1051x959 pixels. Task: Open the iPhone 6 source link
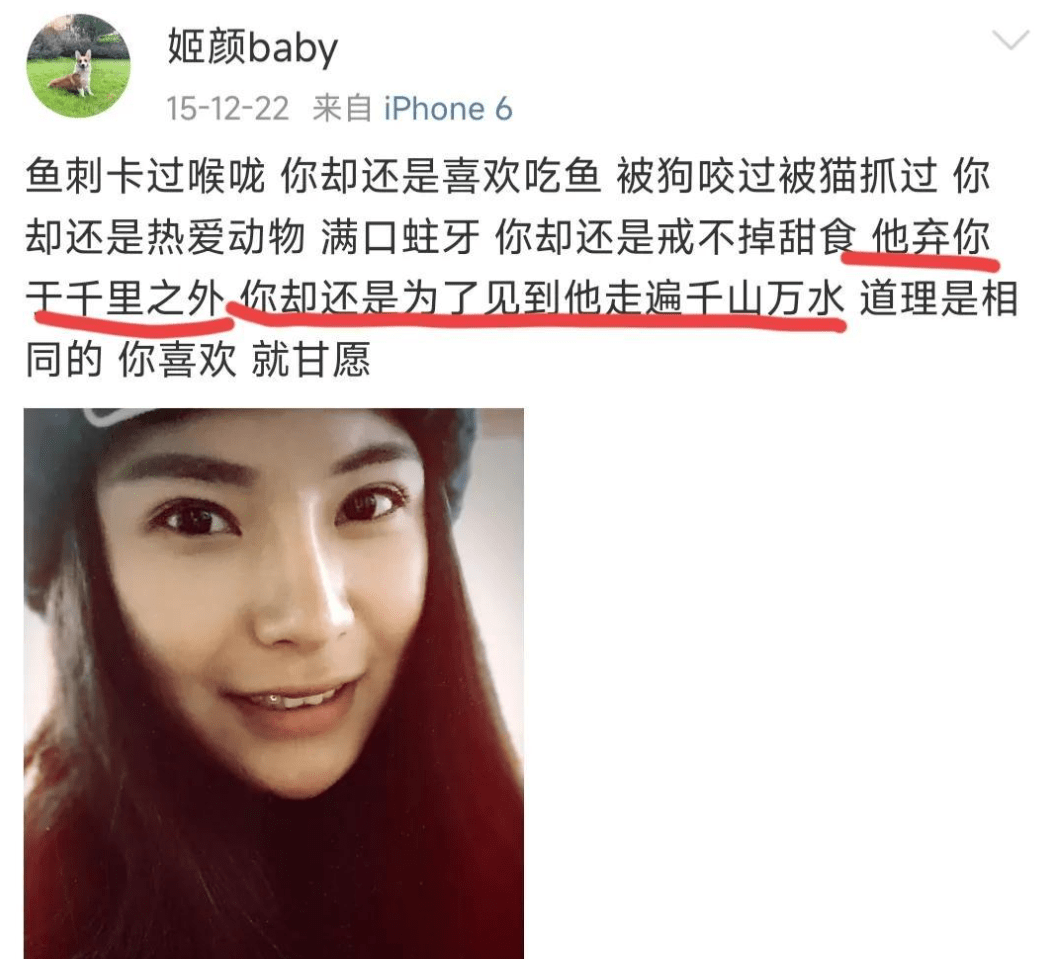(448, 109)
